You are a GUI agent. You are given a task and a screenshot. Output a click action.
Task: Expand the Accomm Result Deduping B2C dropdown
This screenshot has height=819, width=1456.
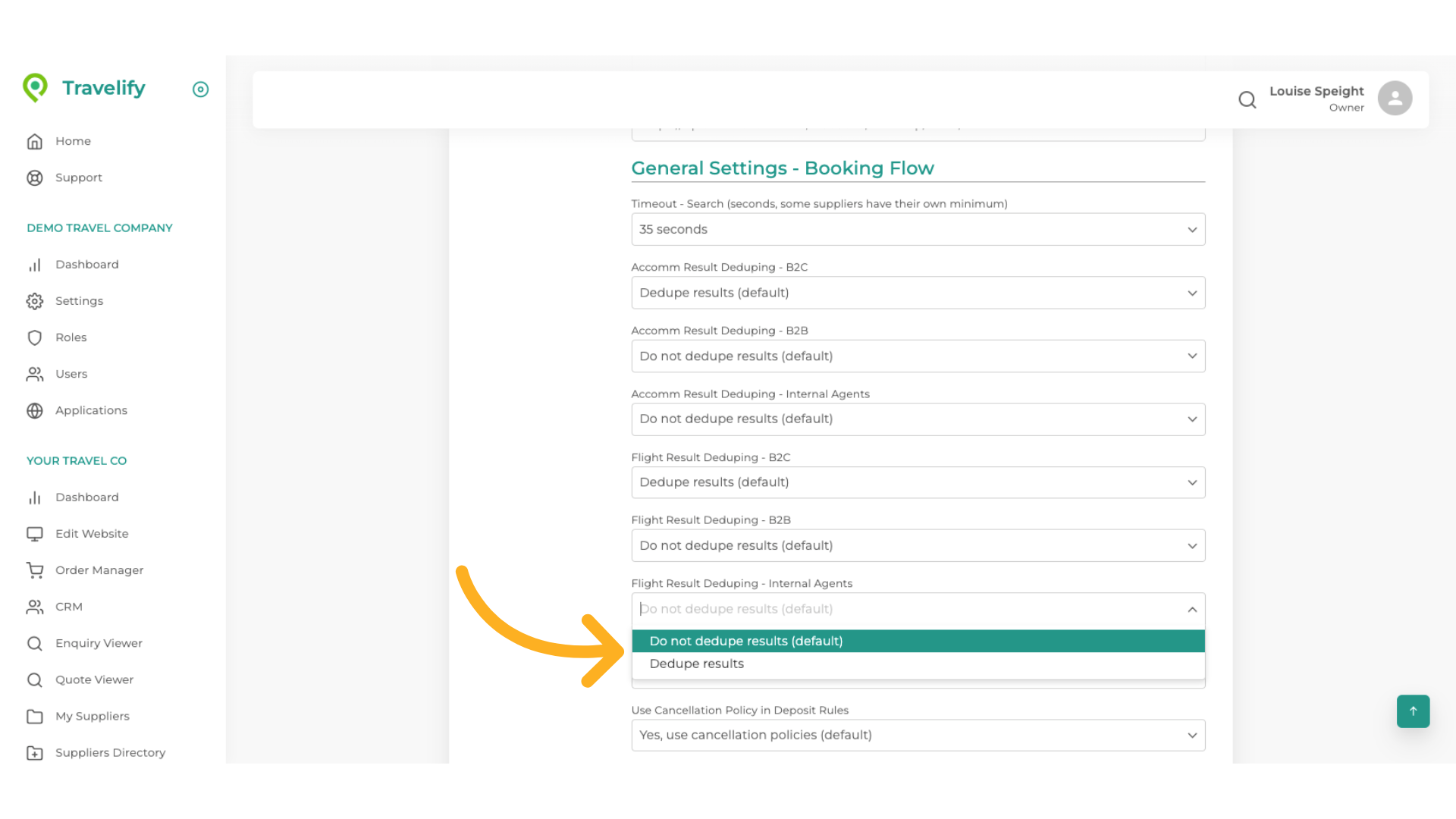pos(918,293)
